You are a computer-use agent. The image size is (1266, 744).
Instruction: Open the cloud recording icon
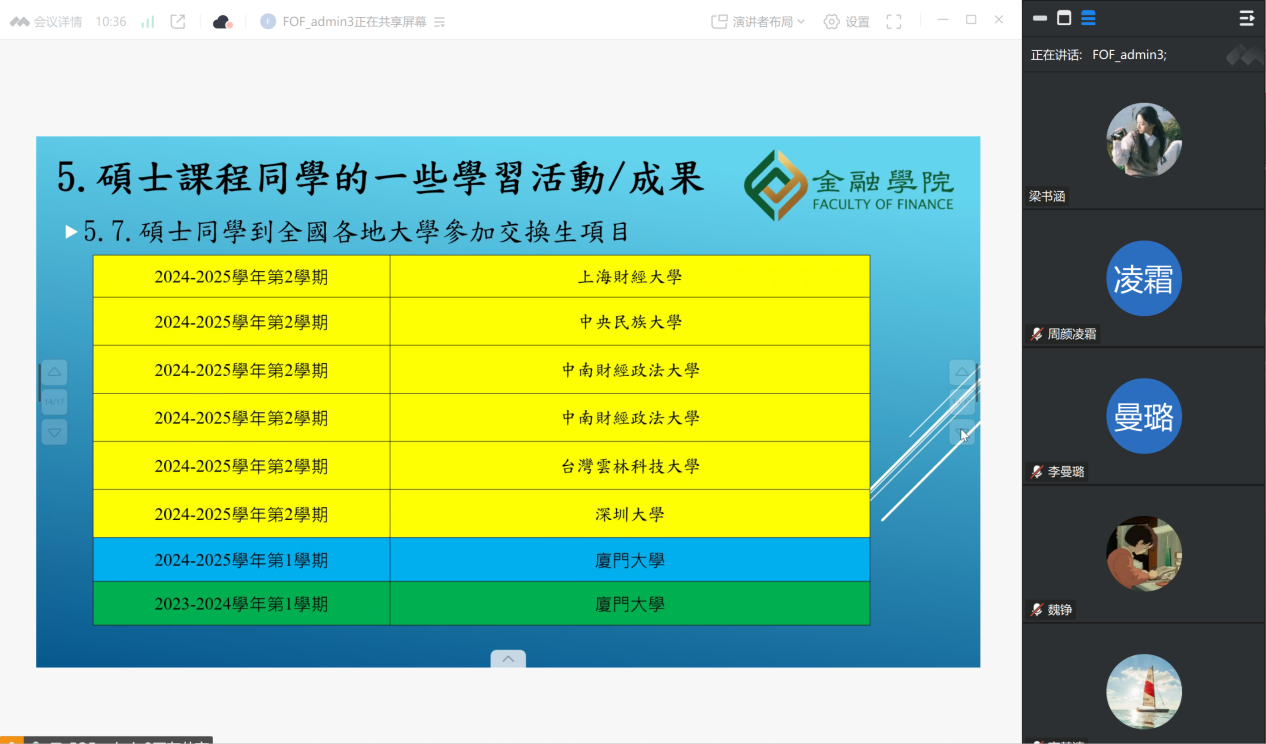222,21
